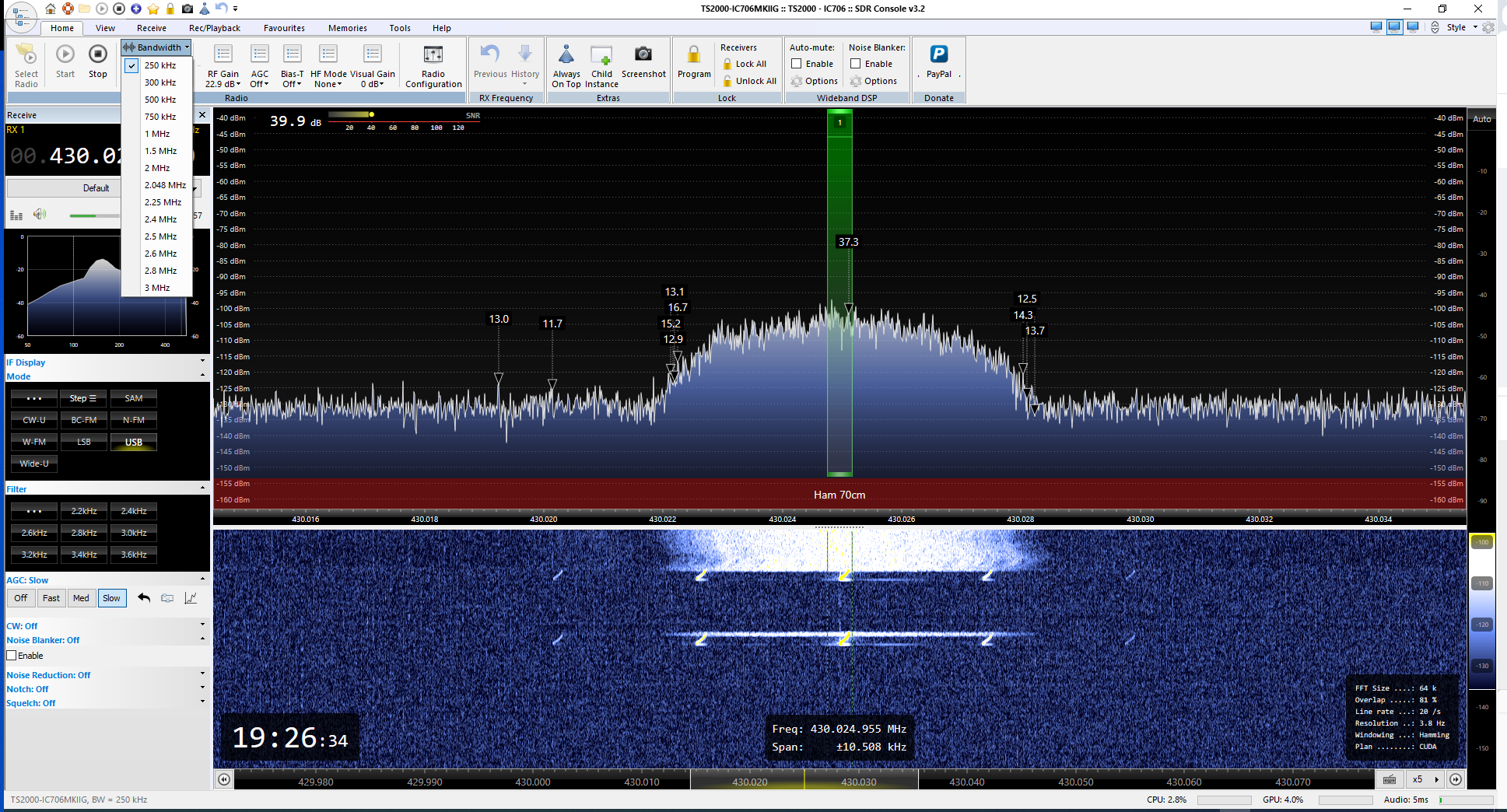Enable the Auto-mute checkbox
This screenshot has width=1507, height=812.
coord(797,64)
